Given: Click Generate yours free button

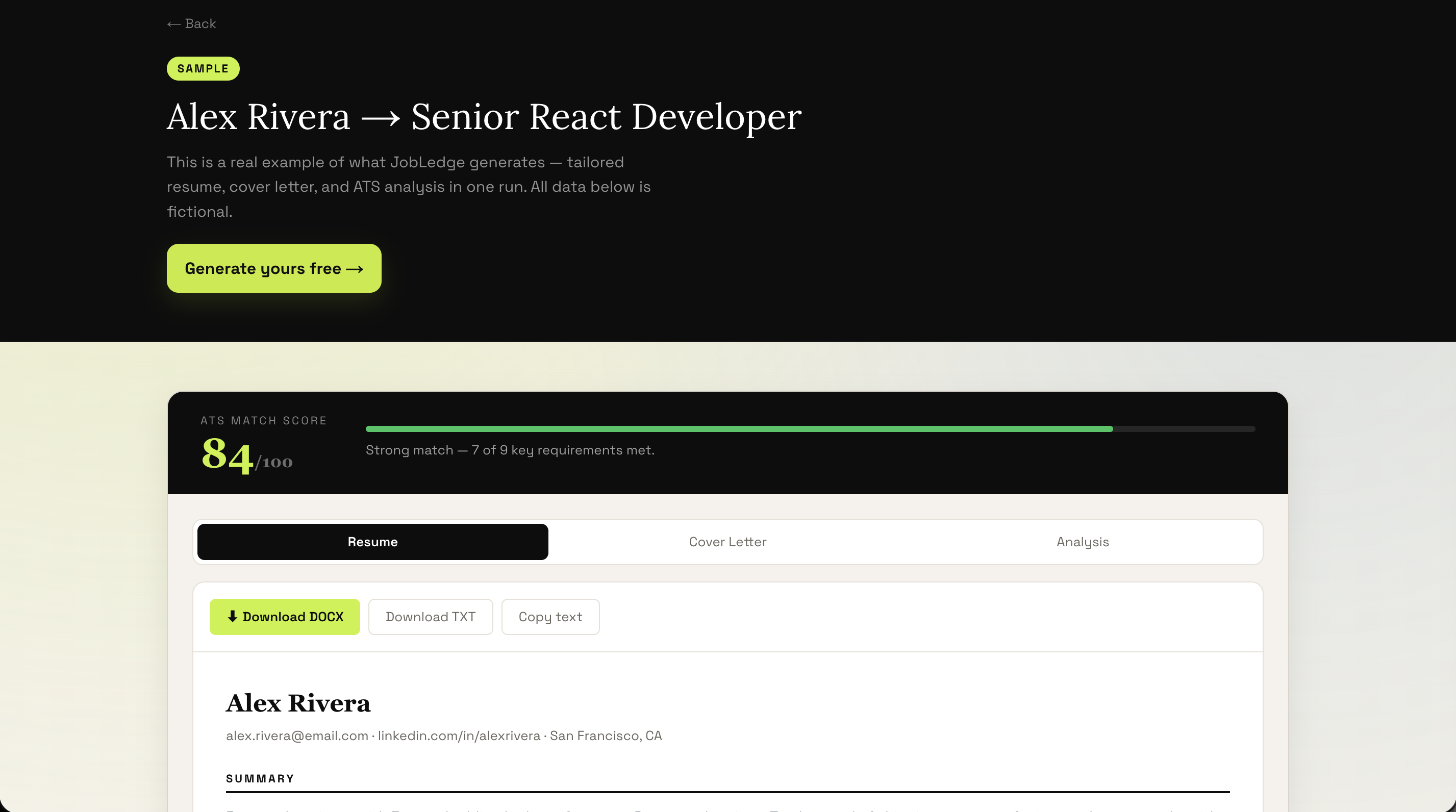Looking at the screenshot, I should pyautogui.click(x=274, y=268).
